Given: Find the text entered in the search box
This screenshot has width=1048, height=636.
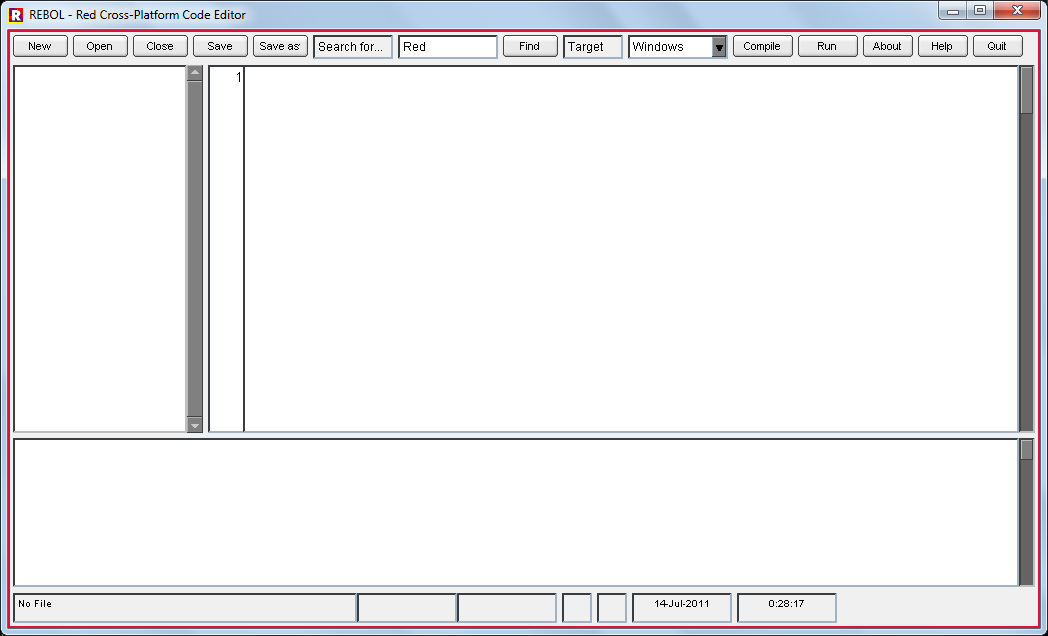Looking at the screenshot, I should [530, 46].
